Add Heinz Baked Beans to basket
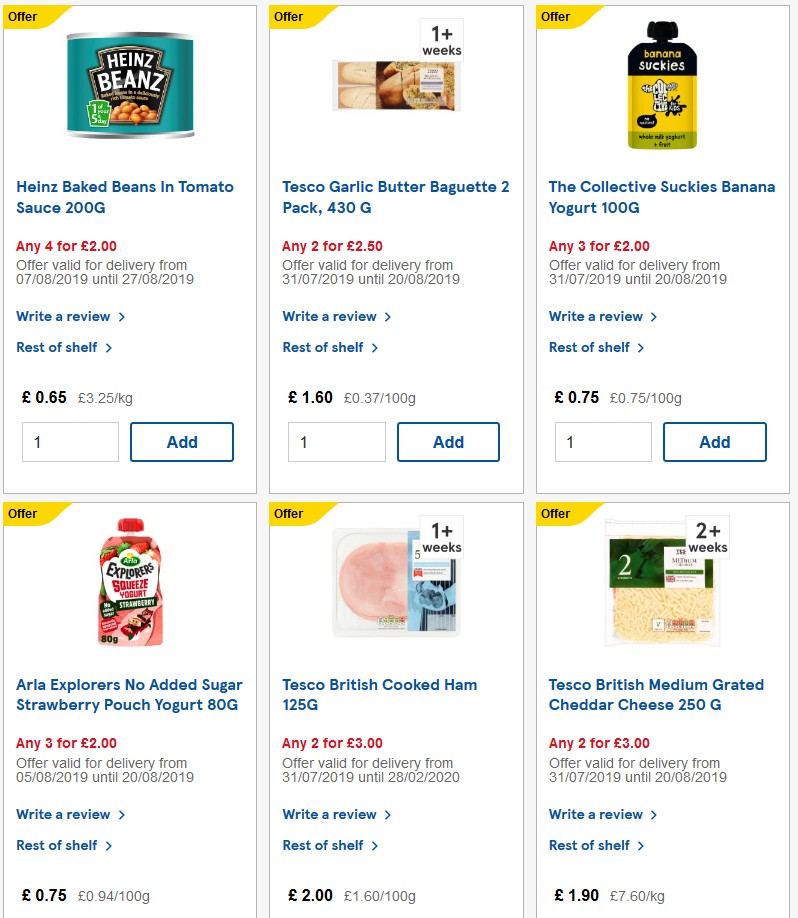Screen dimensions: 798x918 click(x=181, y=441)
